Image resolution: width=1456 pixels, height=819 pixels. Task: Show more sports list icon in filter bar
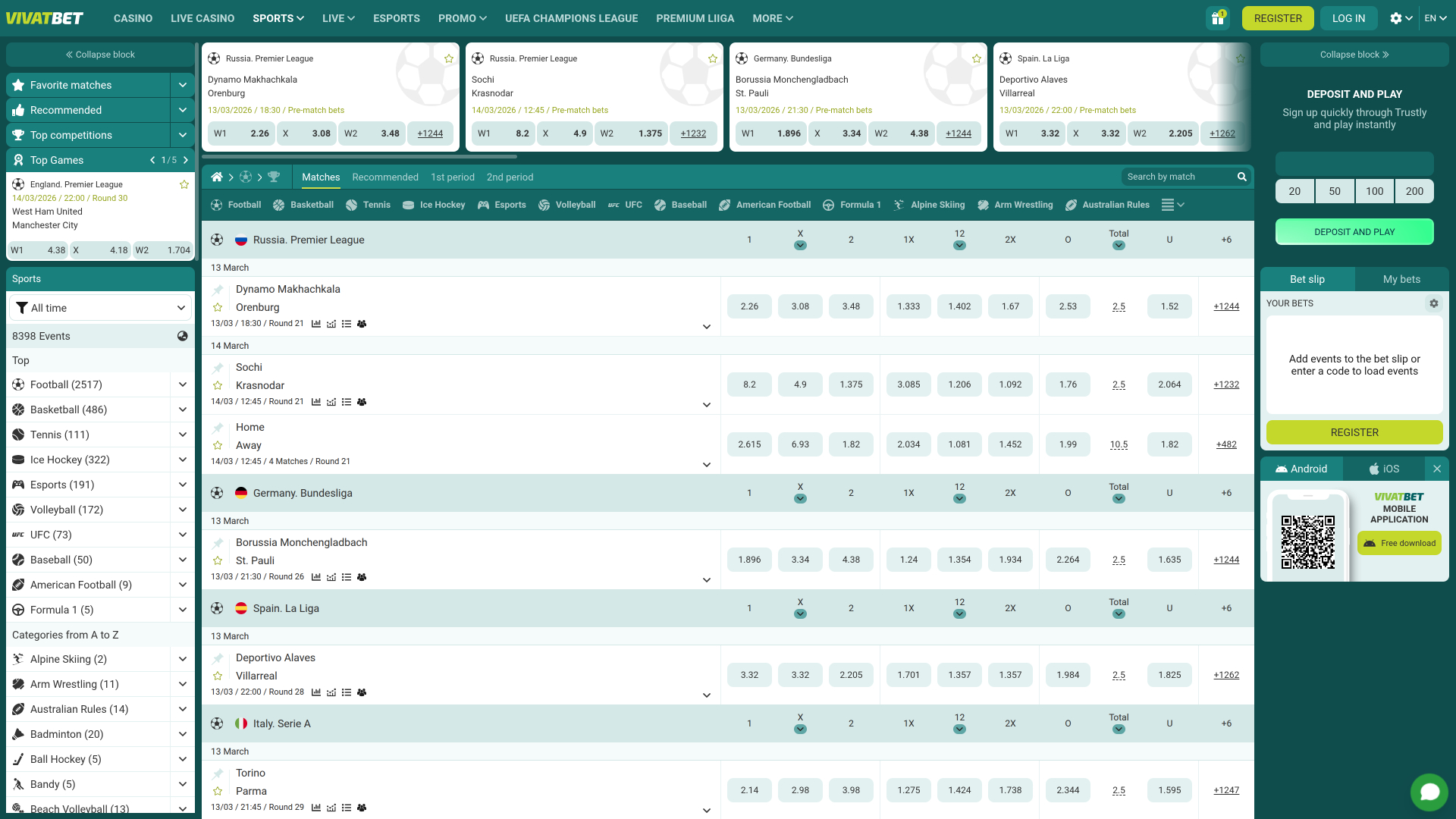[1173, 205]
